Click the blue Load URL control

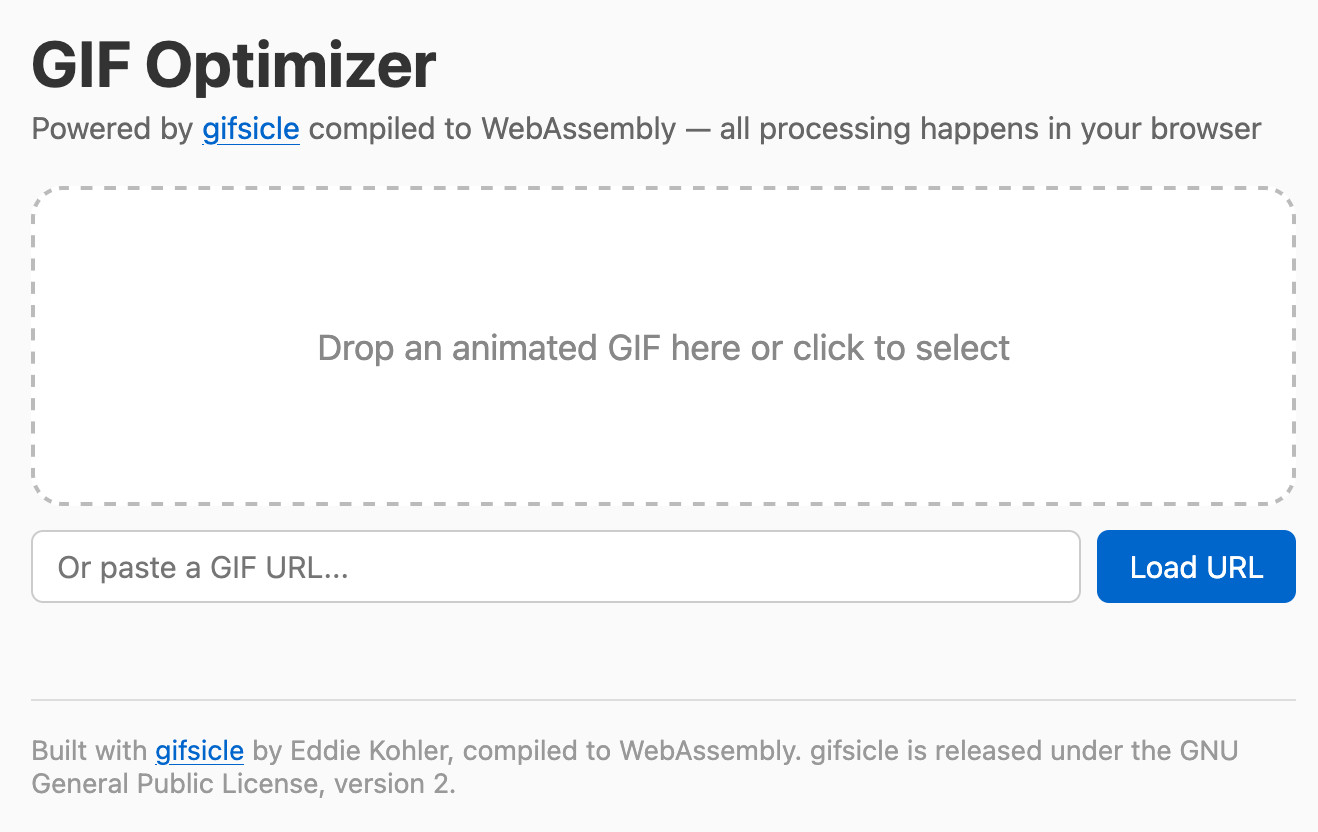point(1195,566)
